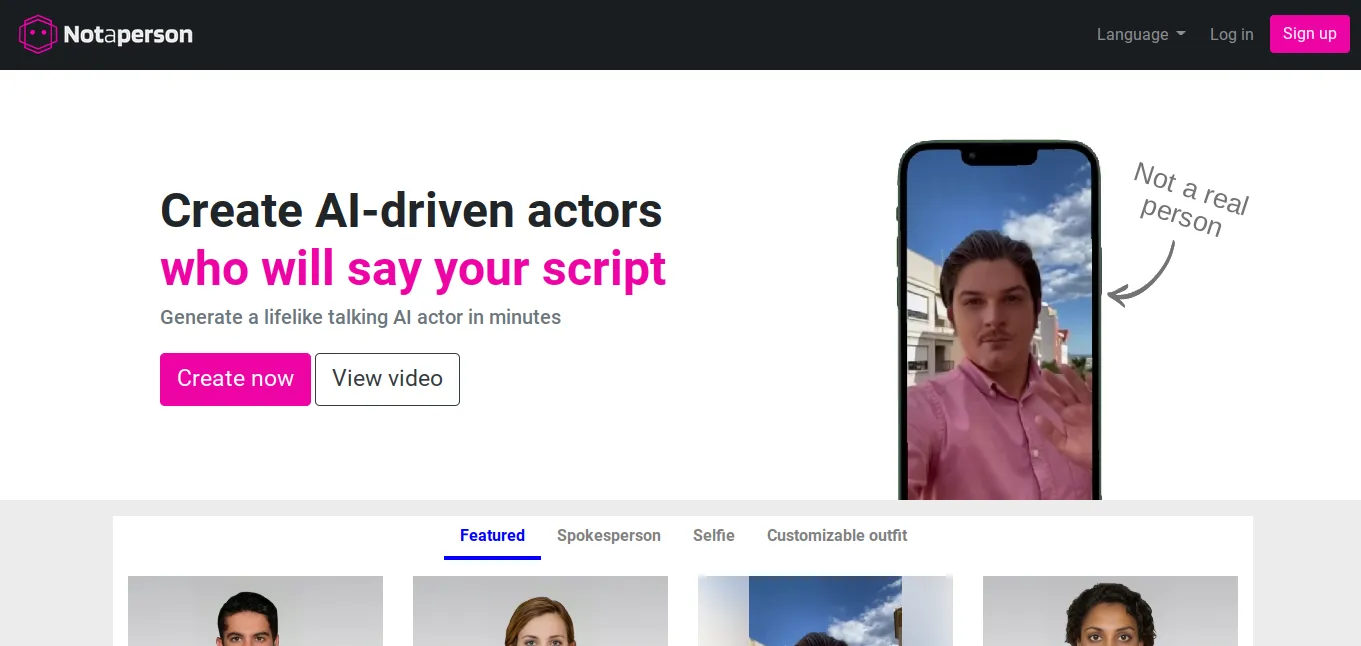Click the Notaperson hexagon logo icon
Screen dimensions: 1361x646
(37, 33)
